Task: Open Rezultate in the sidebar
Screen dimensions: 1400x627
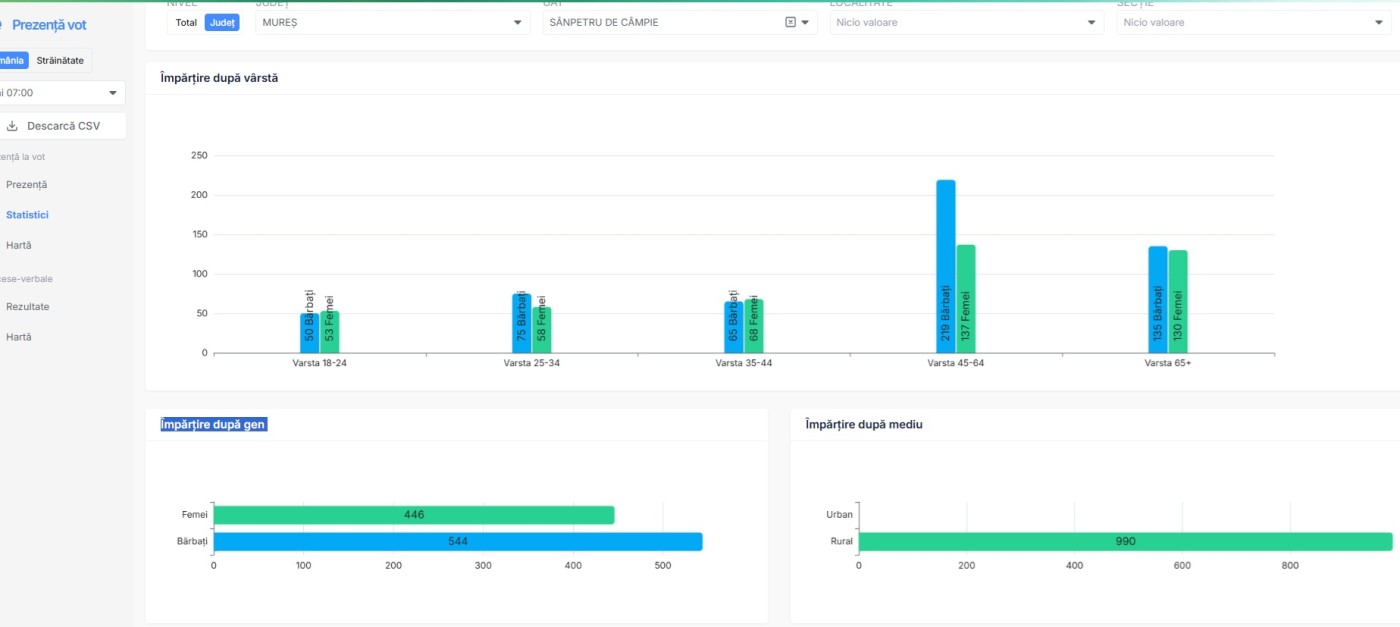Action: pos(27,307)
